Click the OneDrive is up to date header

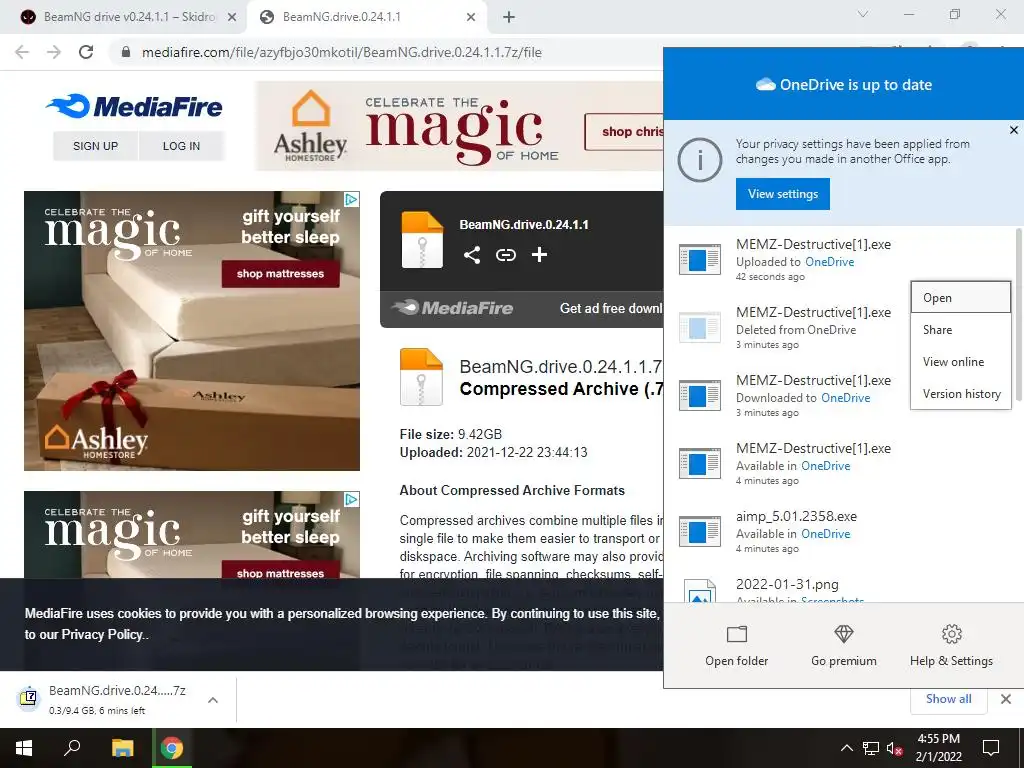click(843, 84)
